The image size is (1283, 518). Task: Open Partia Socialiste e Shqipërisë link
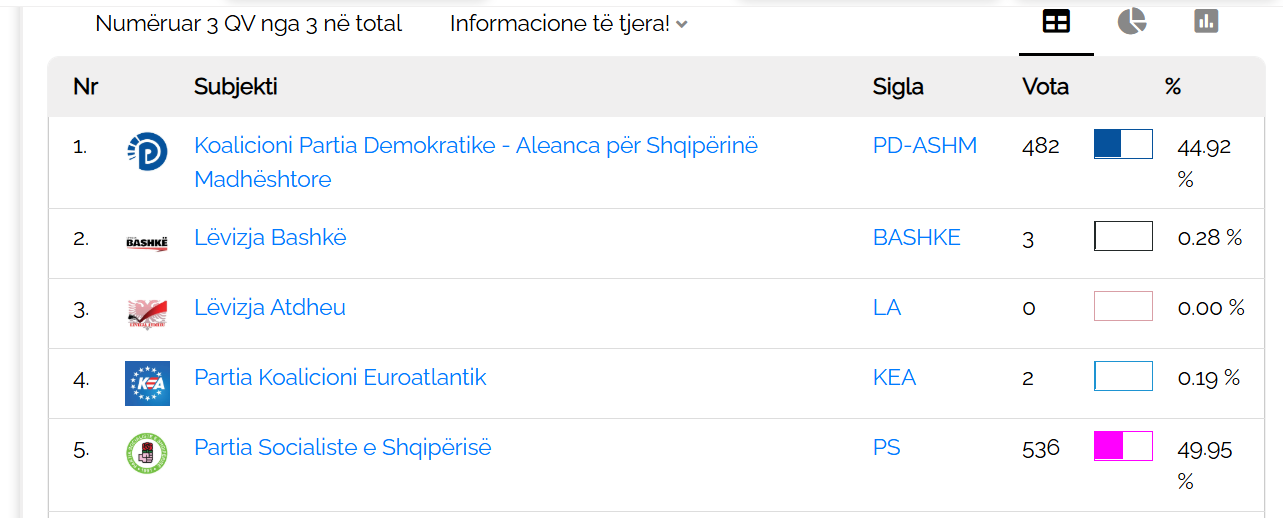(342, 448)
